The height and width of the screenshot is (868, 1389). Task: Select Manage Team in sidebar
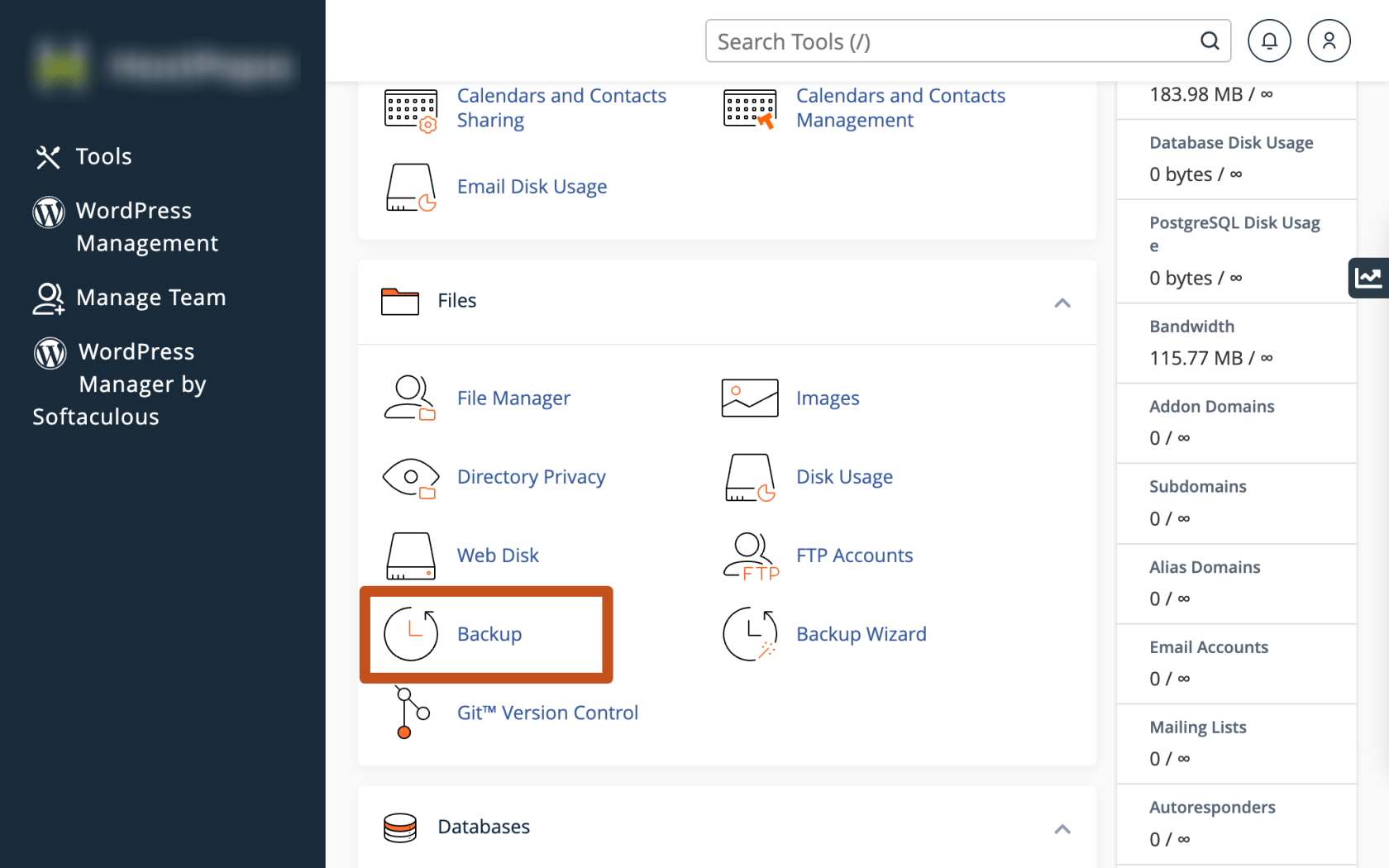click(x=151, y=297)
